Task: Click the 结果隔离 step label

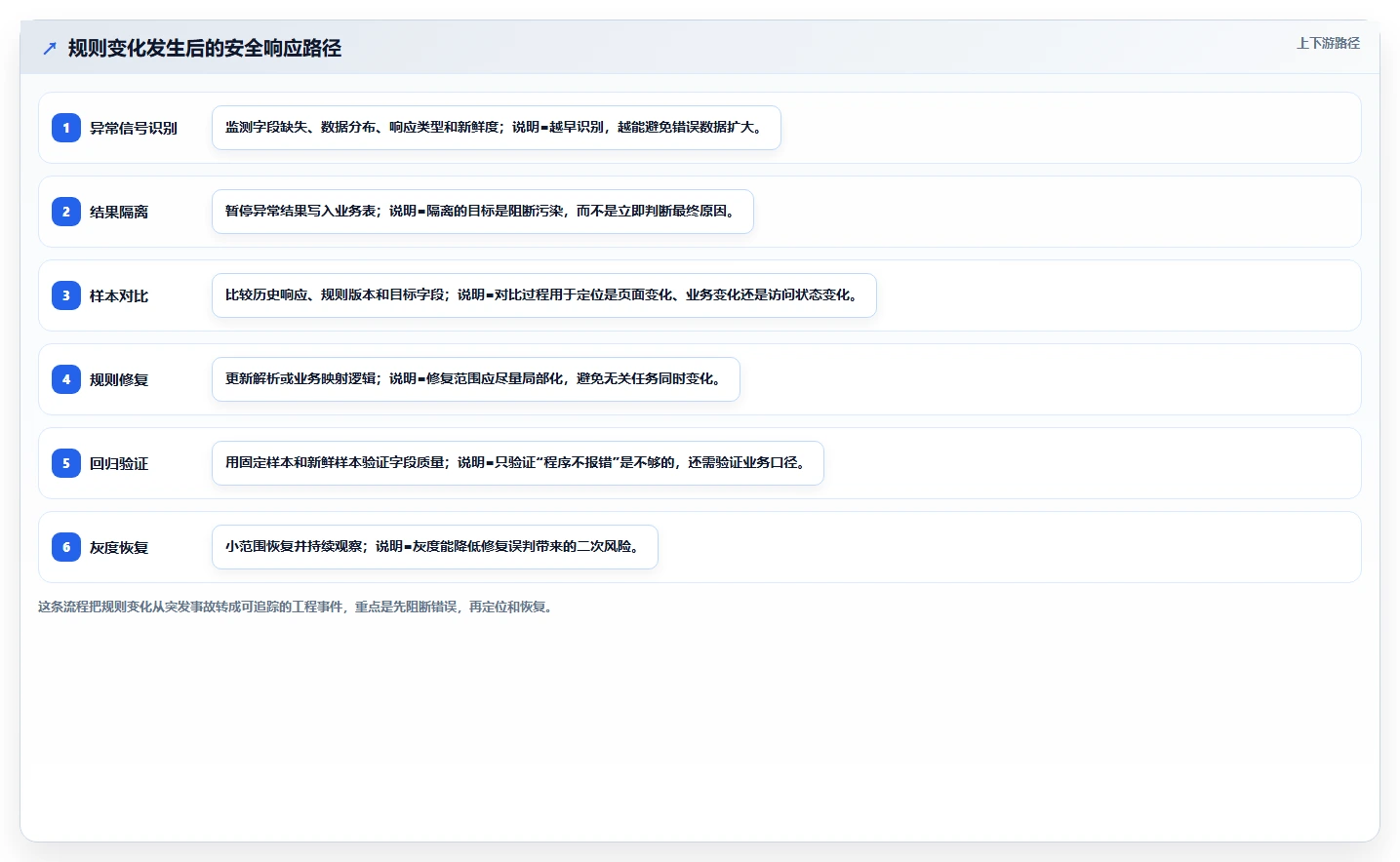Action: tap(119, 212)
